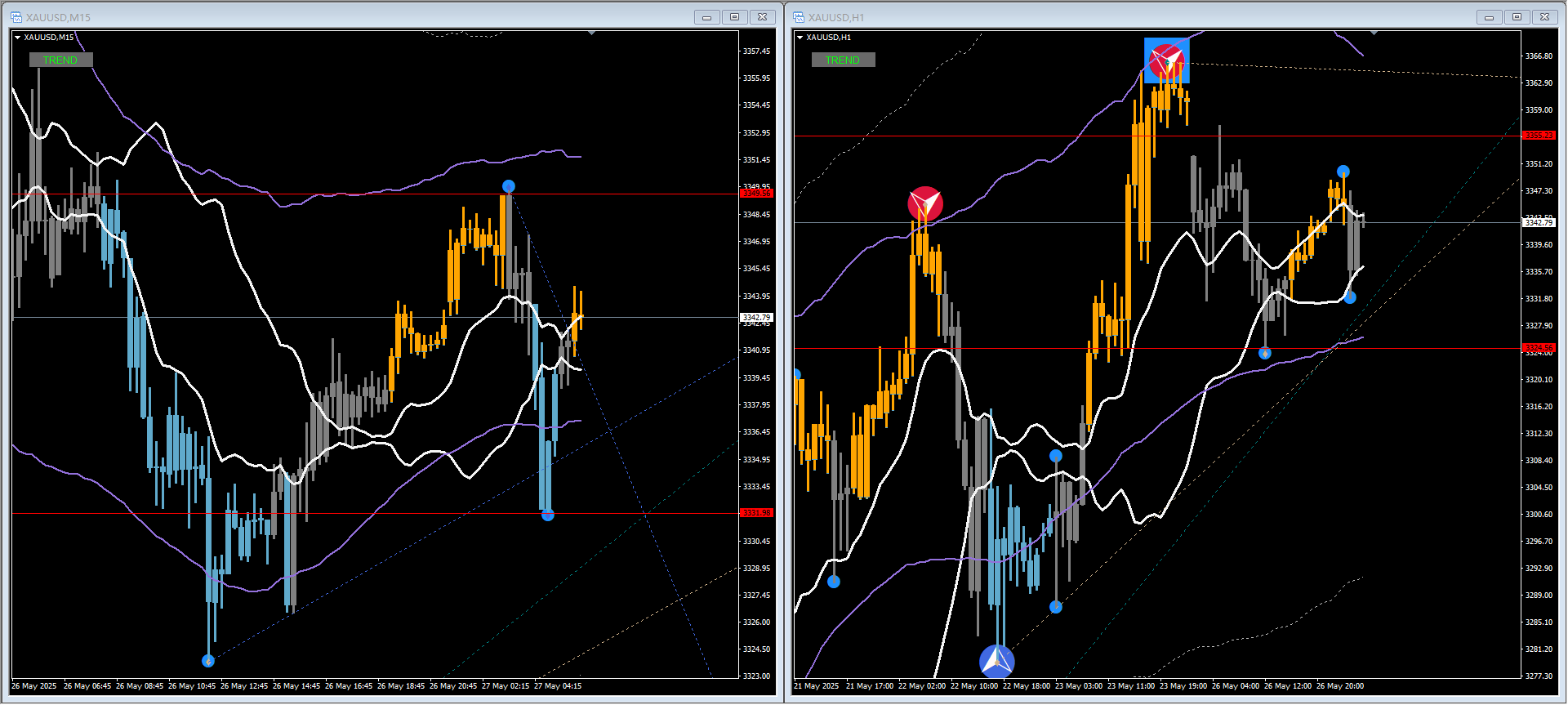Screen dimensions: 1568x705
Task: Open the XAUUSD,M15 chart symbol dropdown arrow
Action: click(17, 38)
